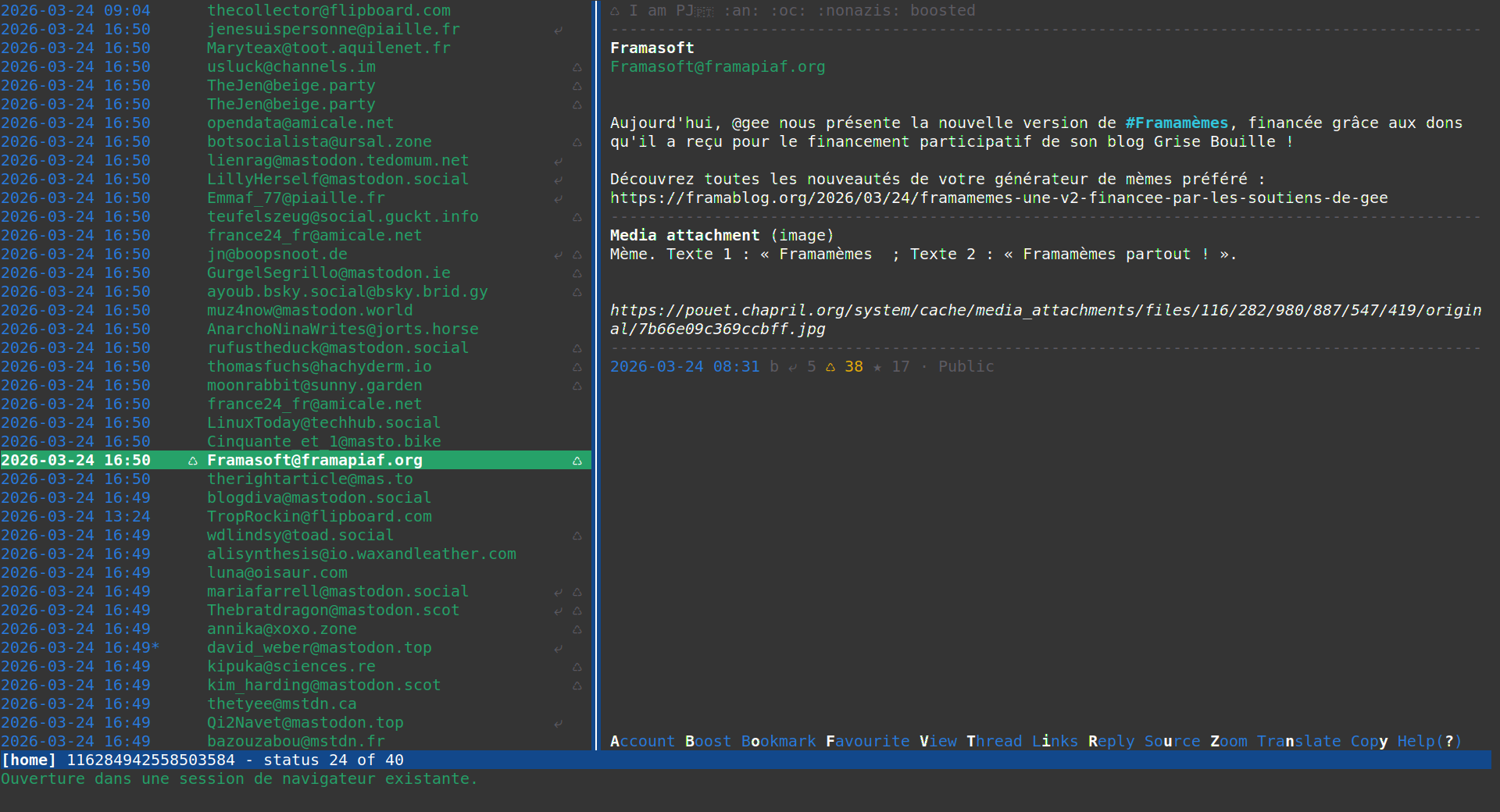Click the #Framamèmes hashtag link
Screen dimensions: 1500x812
[x=1177, y=123]
